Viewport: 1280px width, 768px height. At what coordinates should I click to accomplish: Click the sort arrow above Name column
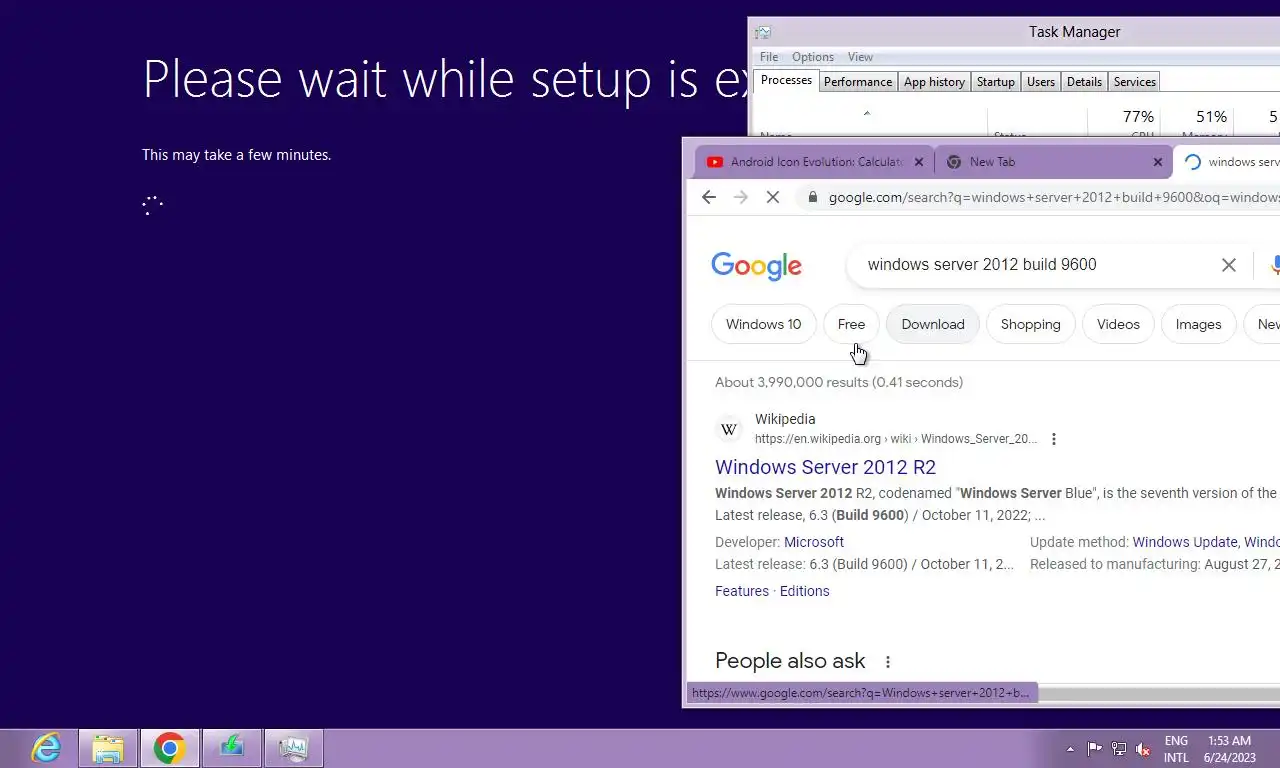pyautogui.click(x=867, y=114)
